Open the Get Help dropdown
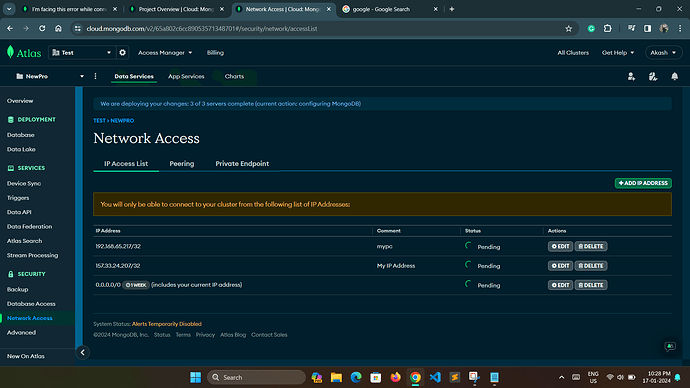This screenshot has height=388, width=690. coord(618,52)
